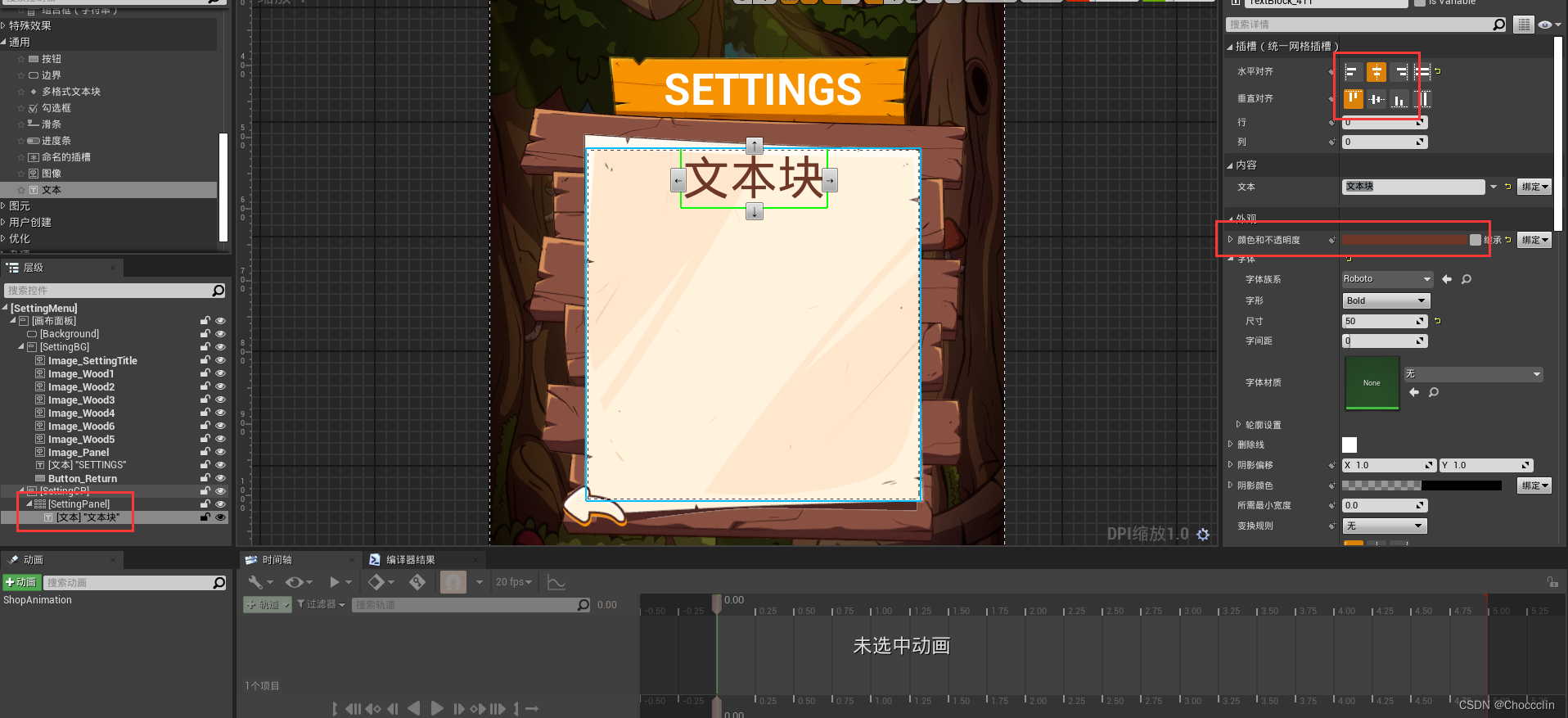Image resolution: width=1568 pixels, height=718 pixels.
Task: Toggle lock on [Background] row
Action: [x=205, y=334]
